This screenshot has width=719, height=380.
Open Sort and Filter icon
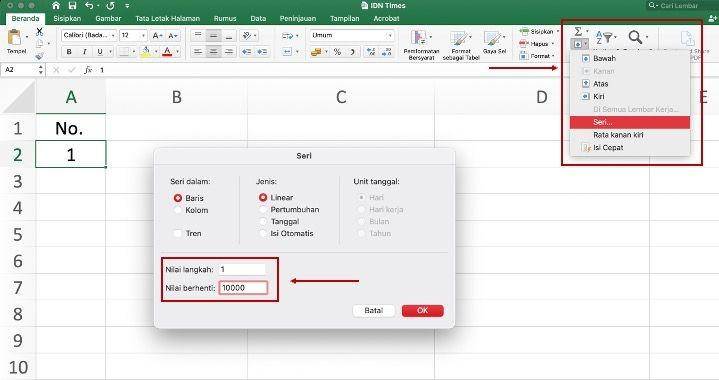pyautogui.click(x=604, y=37)
